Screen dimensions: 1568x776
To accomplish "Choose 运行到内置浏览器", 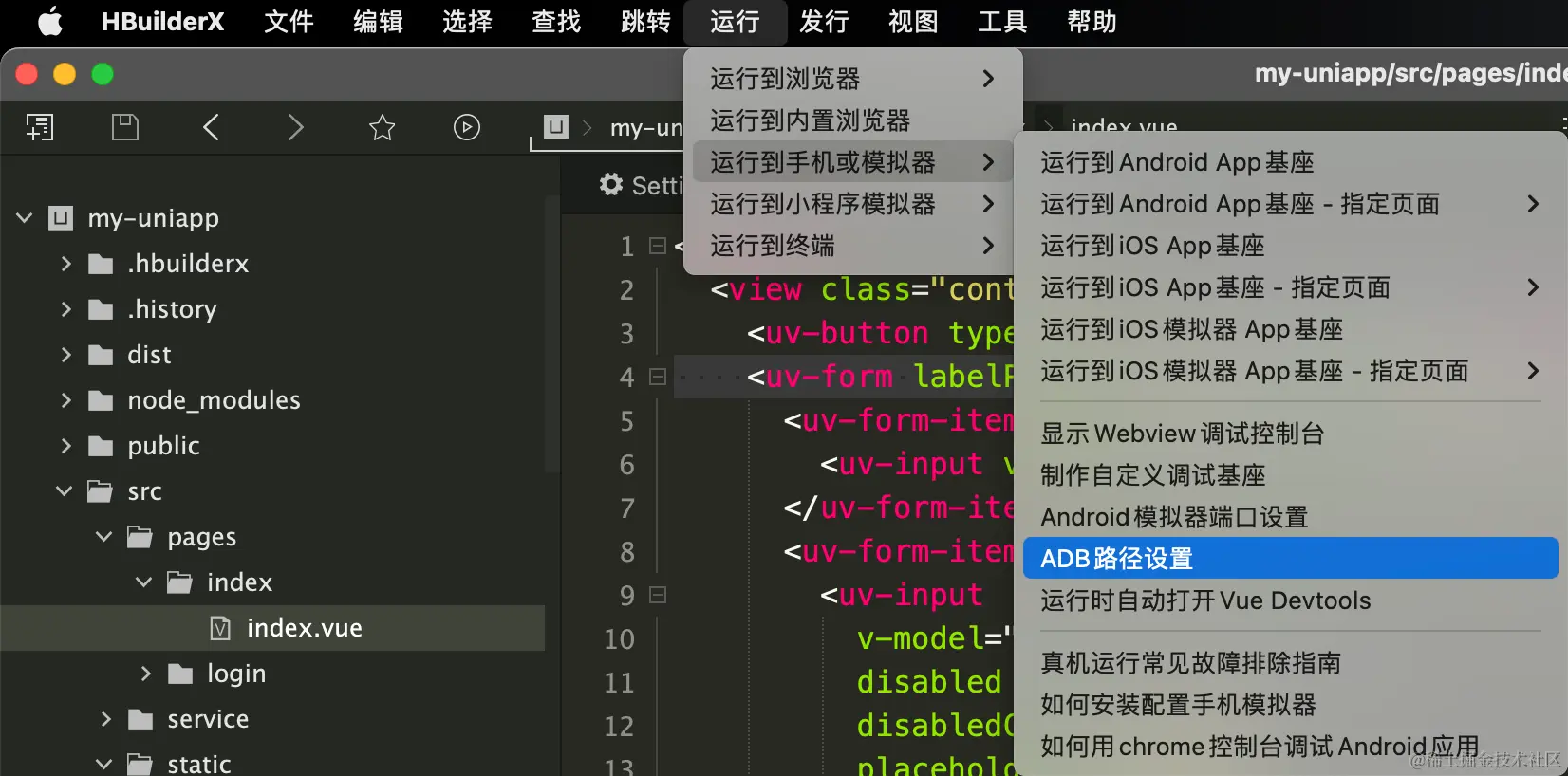I will tap(852, 120).
